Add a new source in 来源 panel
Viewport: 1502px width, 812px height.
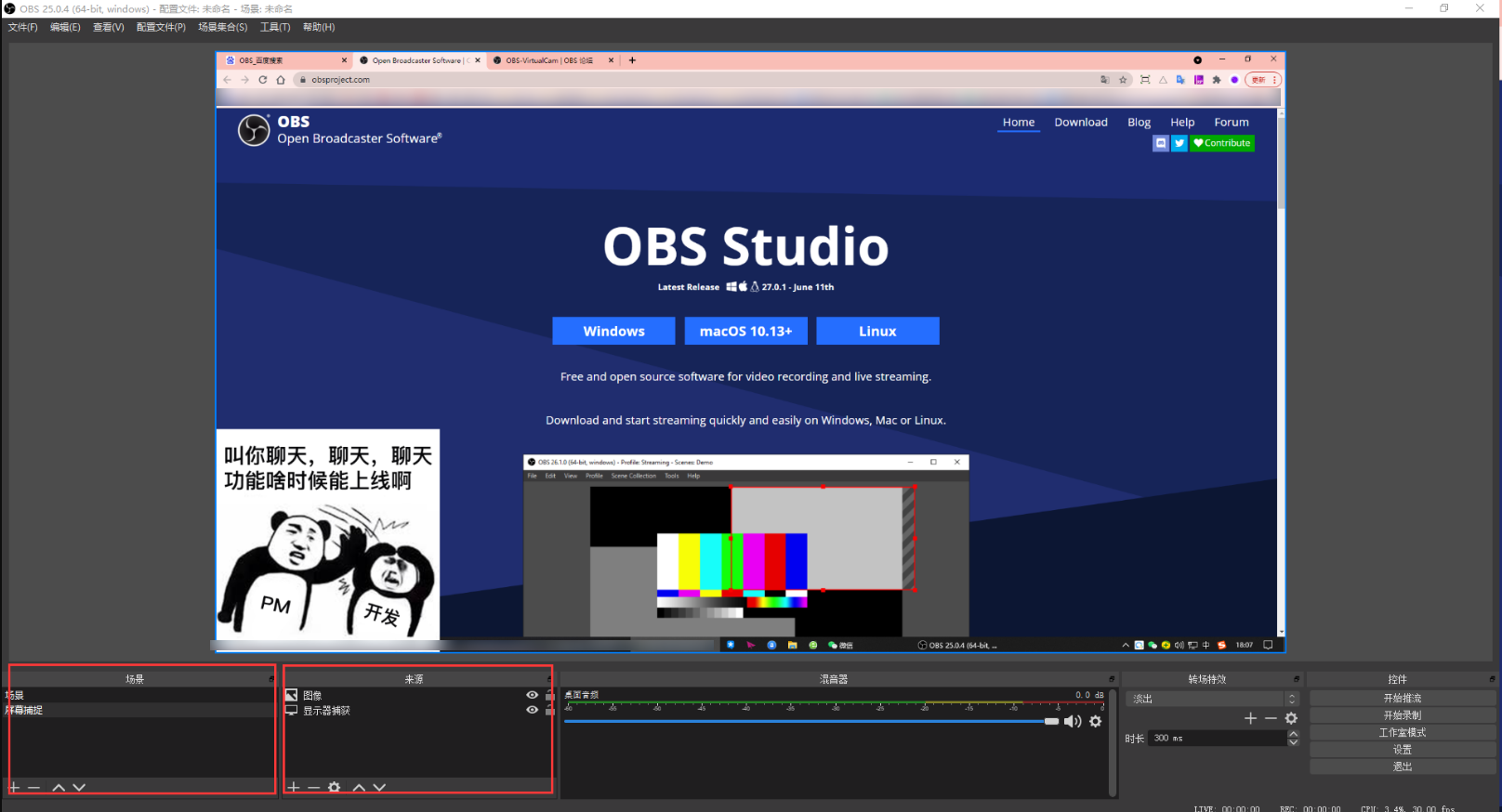coord(294,787)
